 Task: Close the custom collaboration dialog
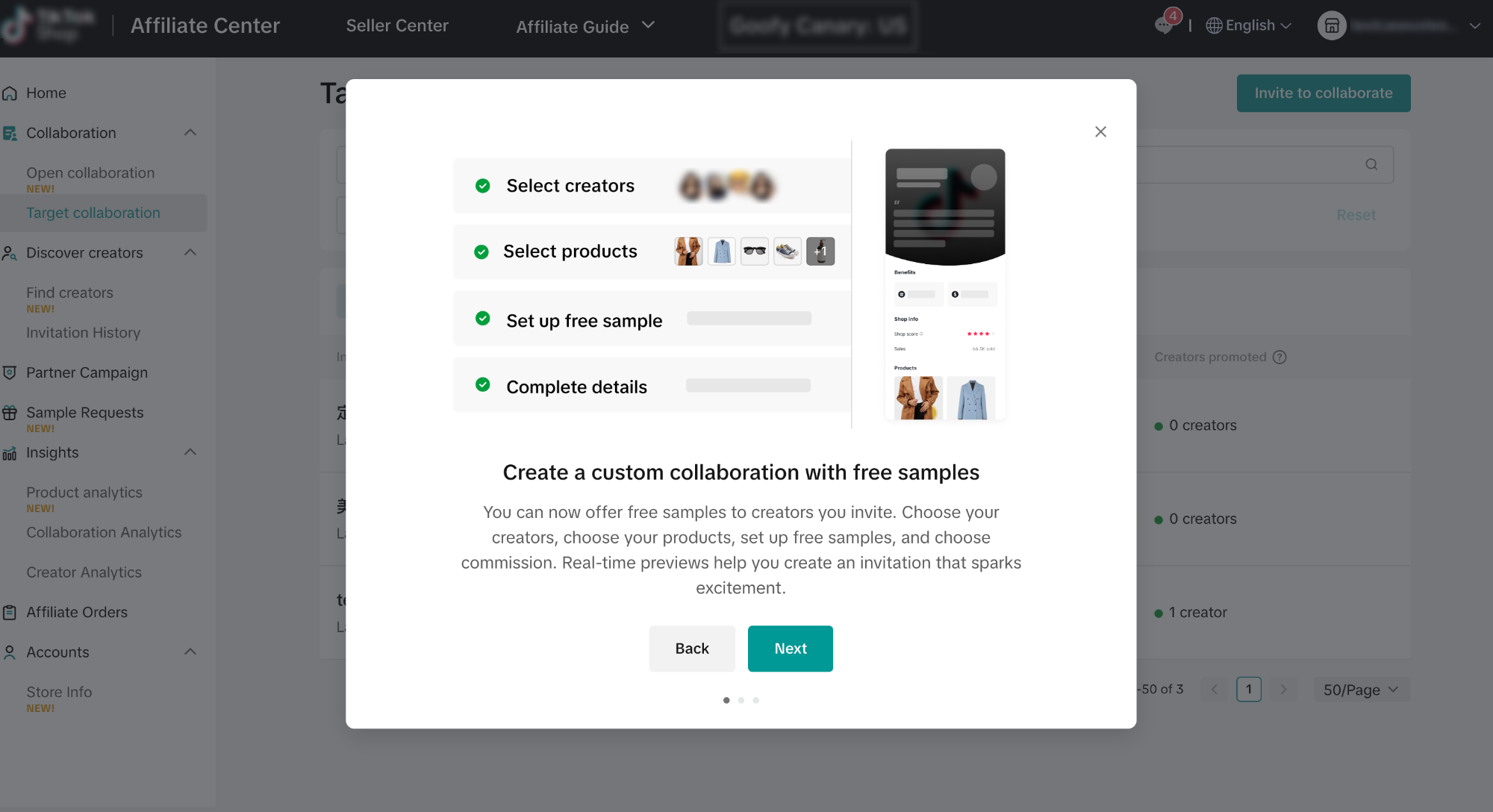(1100, 132)
